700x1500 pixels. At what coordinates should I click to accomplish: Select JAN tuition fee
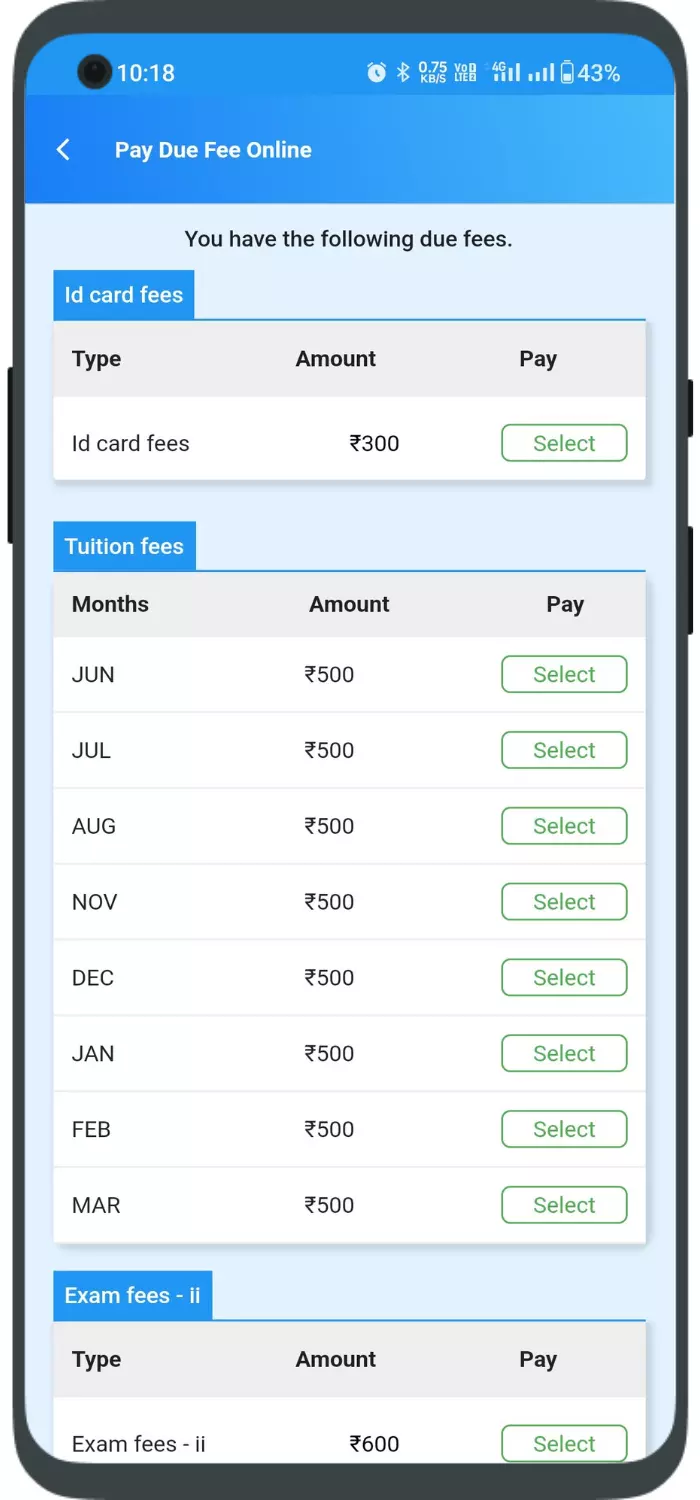[x=563, y=1053]
